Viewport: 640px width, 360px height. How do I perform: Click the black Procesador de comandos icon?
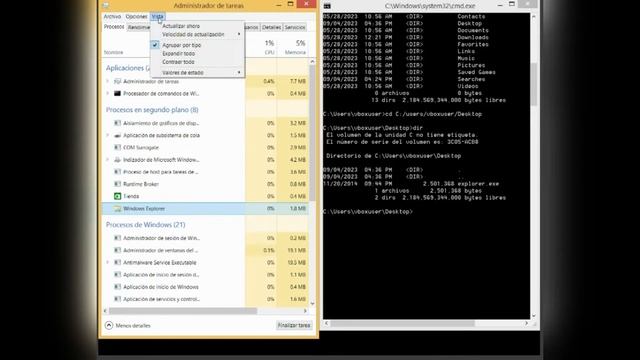click(x=118, y=93)
